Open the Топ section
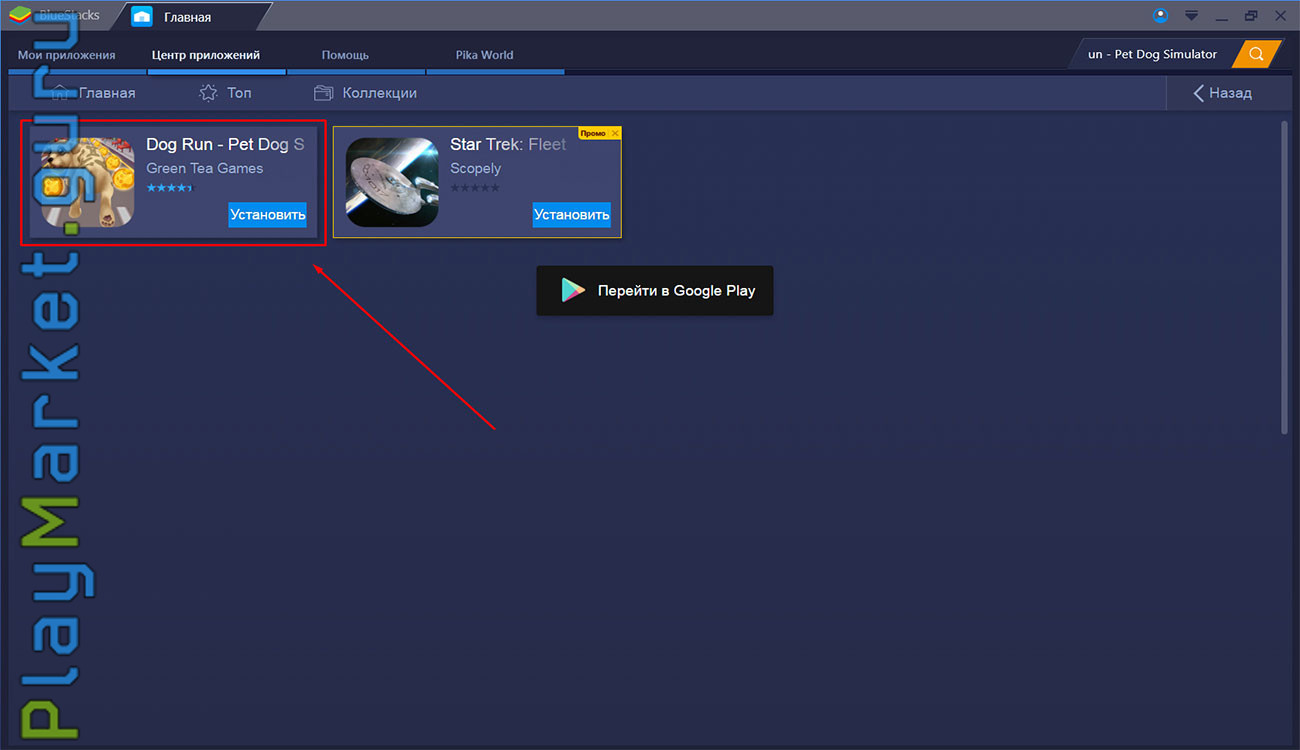The width and height of the screenshot is (1300, 750). coord(226,93)
